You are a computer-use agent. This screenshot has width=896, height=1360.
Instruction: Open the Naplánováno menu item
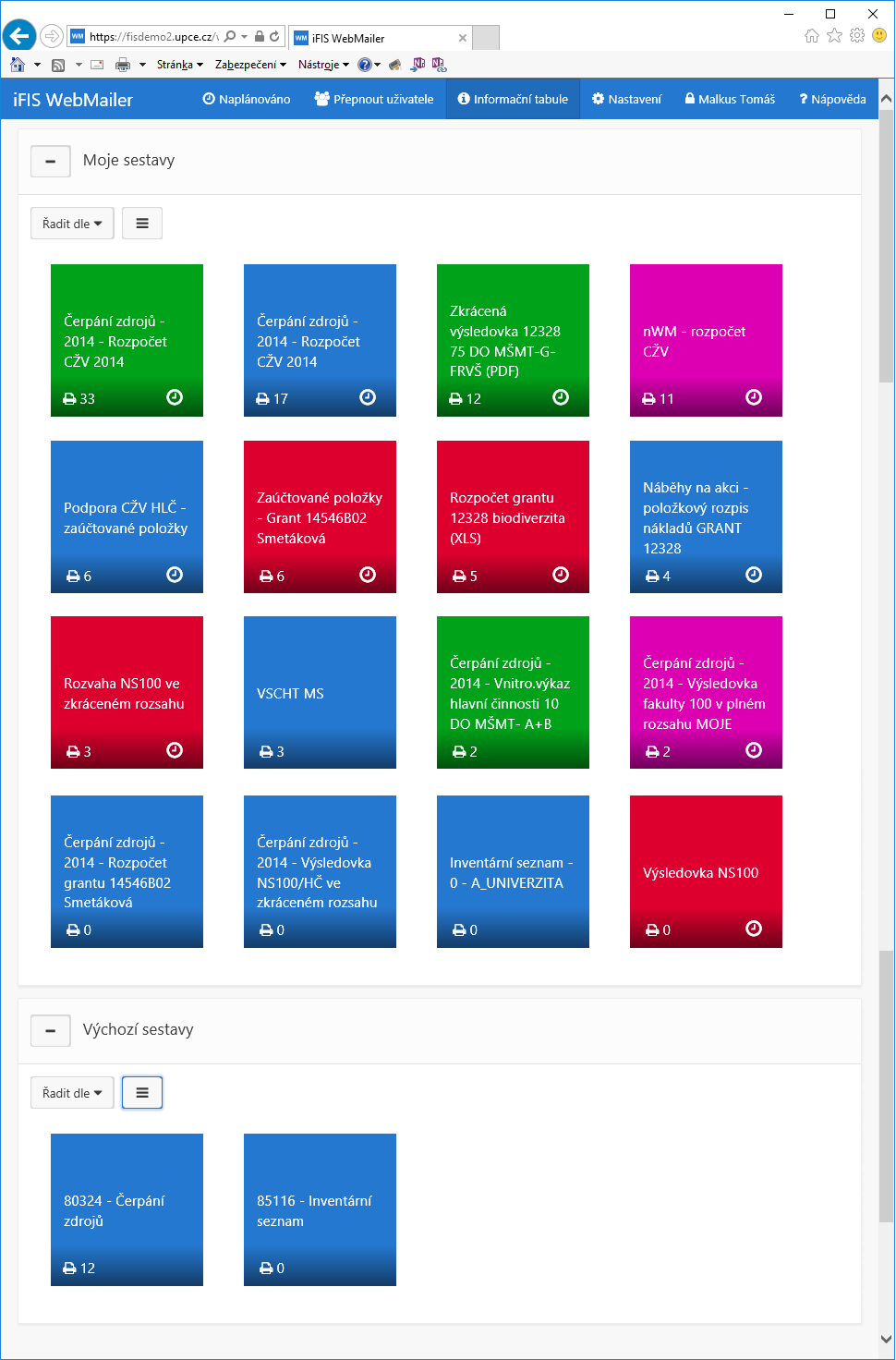[x=247, y=99]
